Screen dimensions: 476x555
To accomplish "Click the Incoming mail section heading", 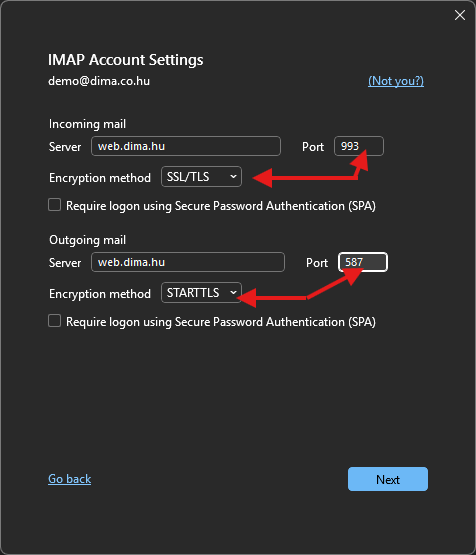I will [87, 124].
